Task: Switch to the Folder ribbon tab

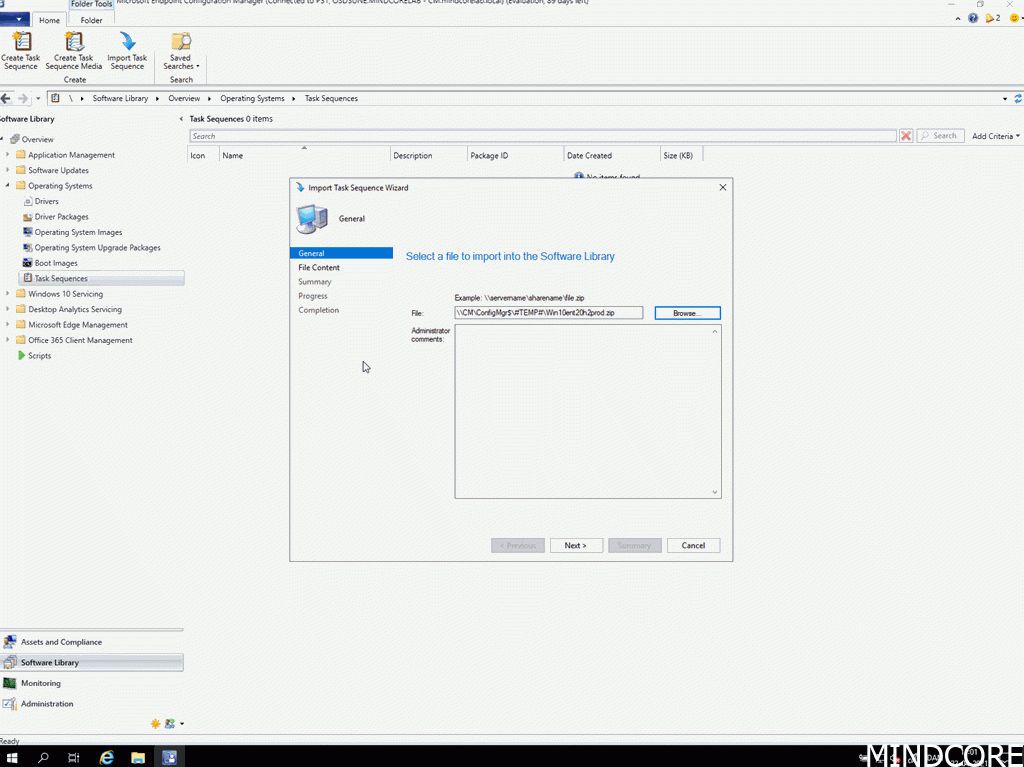Action: (91, 20)
